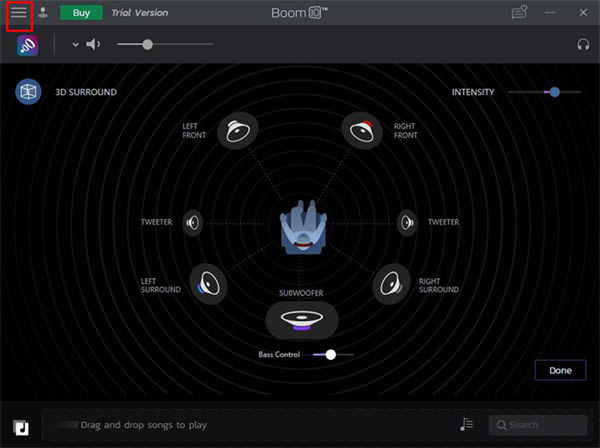This screenshot has height=448, width=600.
Task: Select the headphone type icon
Action: click(583, 45)
